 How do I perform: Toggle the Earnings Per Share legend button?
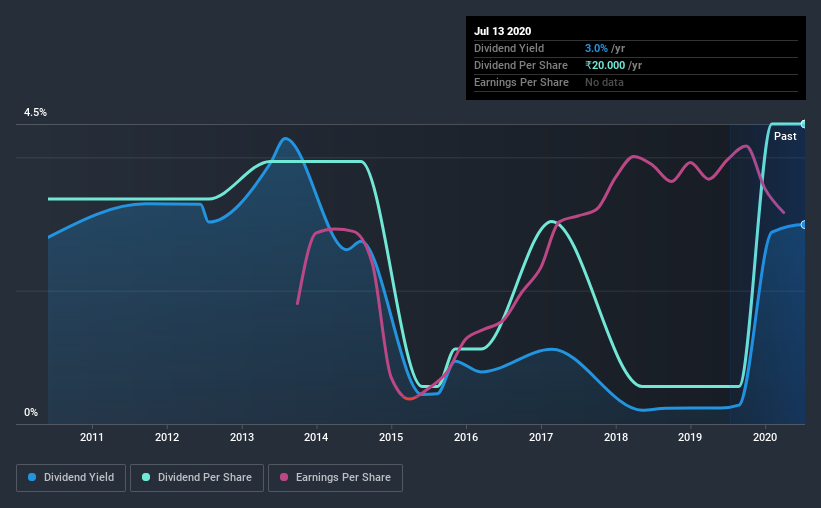tap(335, 478)
